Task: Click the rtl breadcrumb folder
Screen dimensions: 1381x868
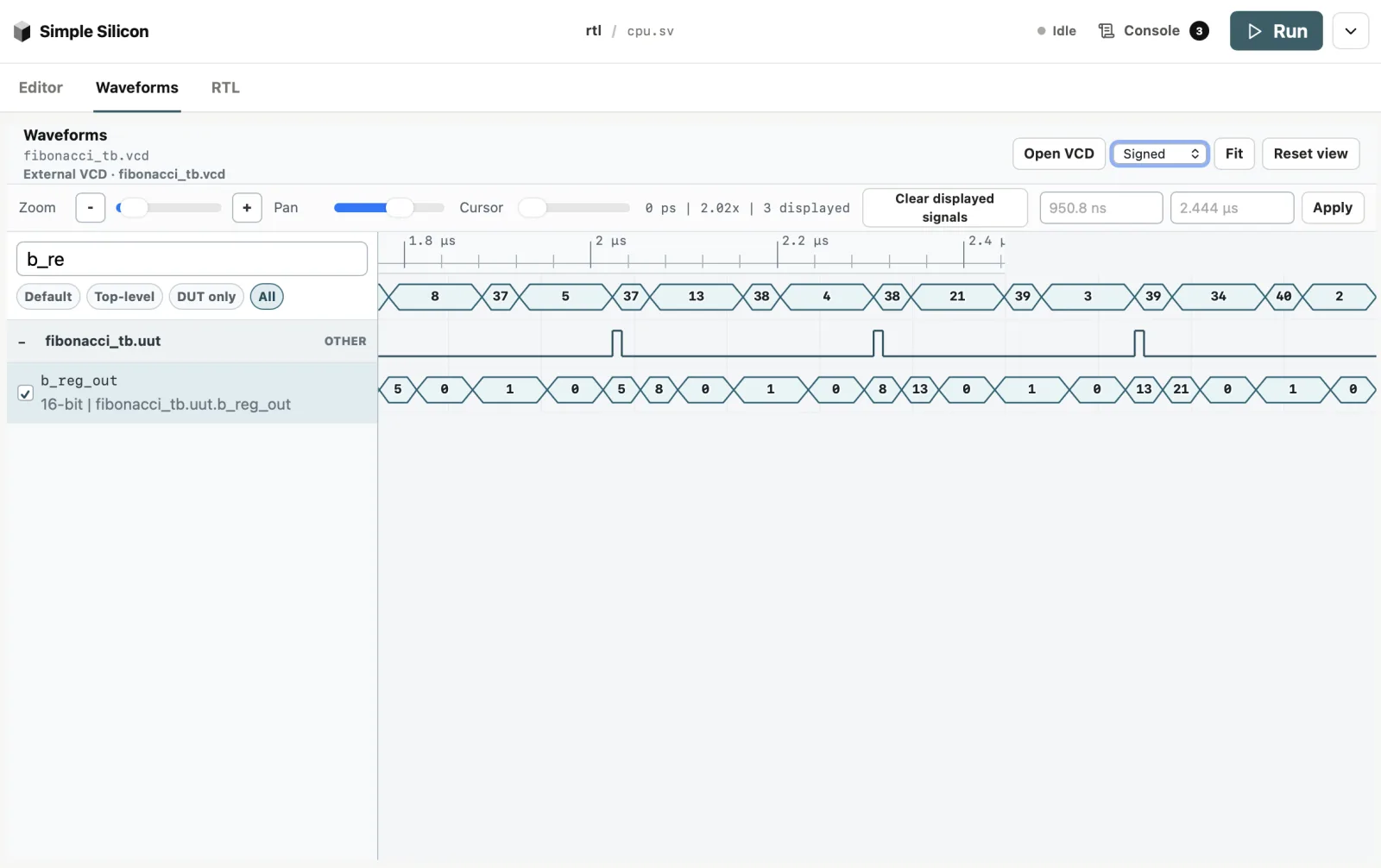Action: tap(593, 31)
